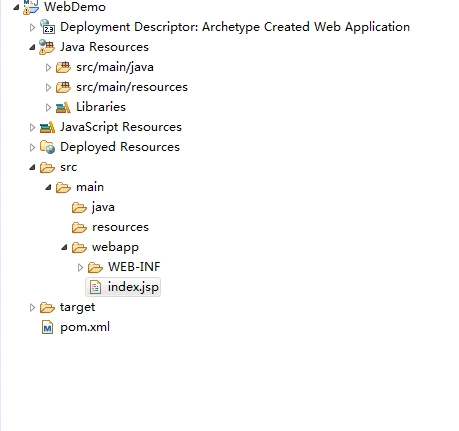Click the JavaScript Resources library icon
459x431 pixels.
47,127
